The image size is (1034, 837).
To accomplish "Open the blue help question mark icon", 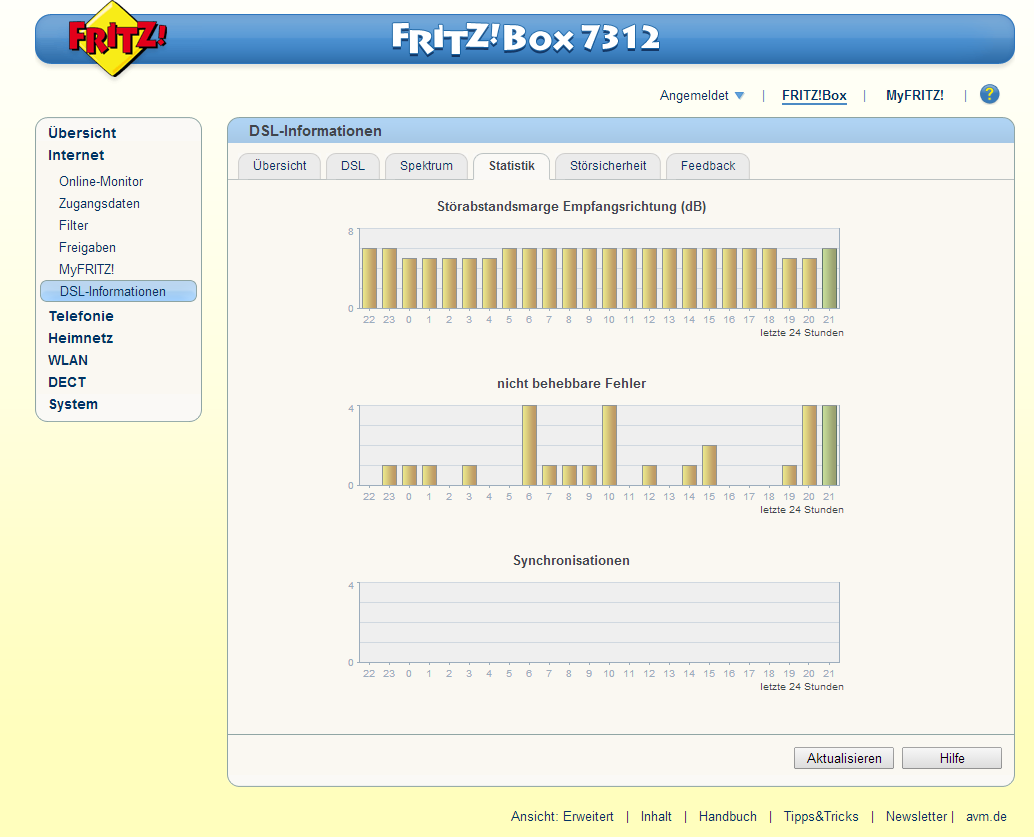I will (x=989, y=94).
